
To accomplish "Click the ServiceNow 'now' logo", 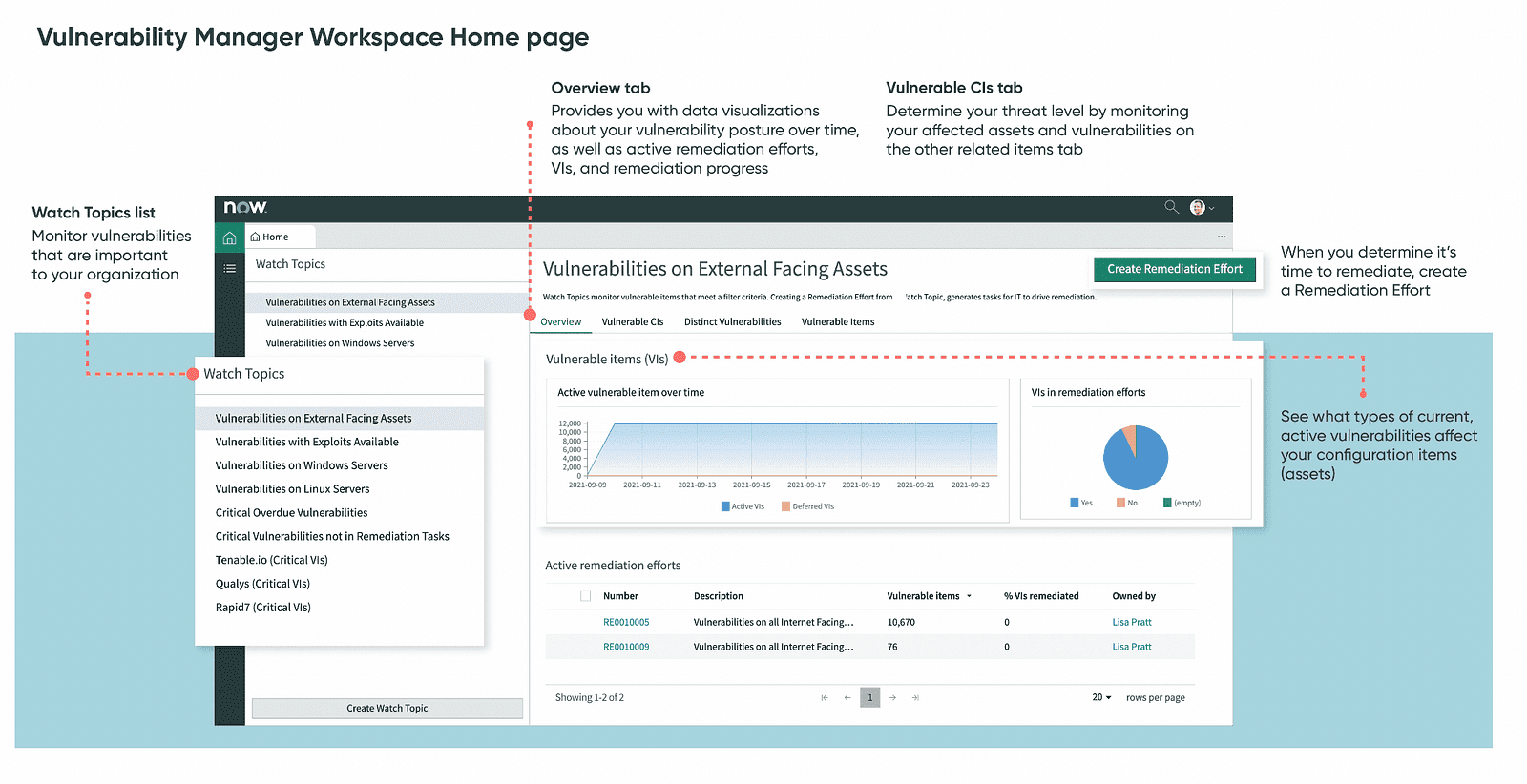I will pos(245,207).
